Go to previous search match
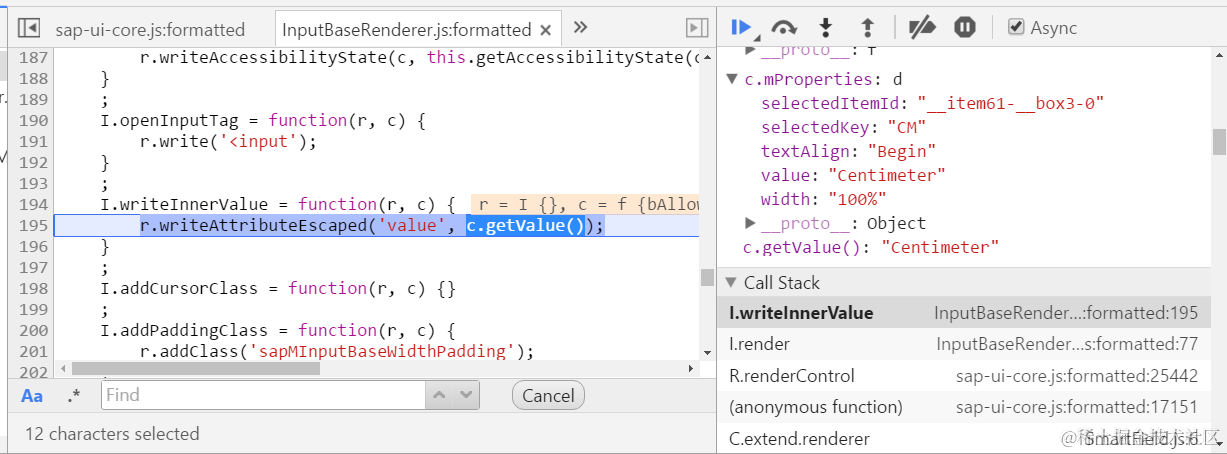Screen dimensions: 1227x454 (440, 395)
